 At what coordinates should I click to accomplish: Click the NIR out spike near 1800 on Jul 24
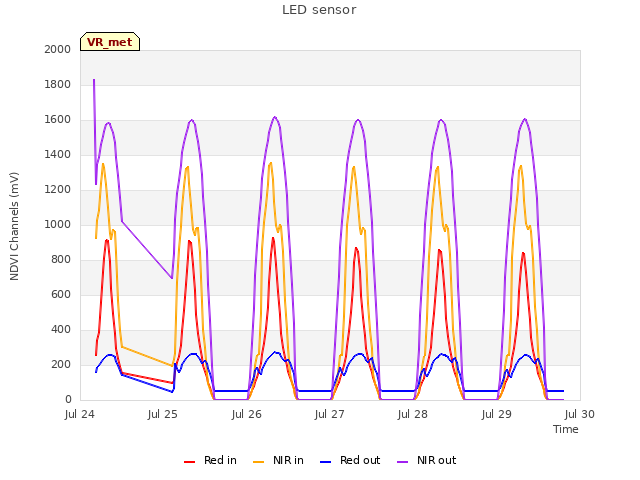[94, 80]
